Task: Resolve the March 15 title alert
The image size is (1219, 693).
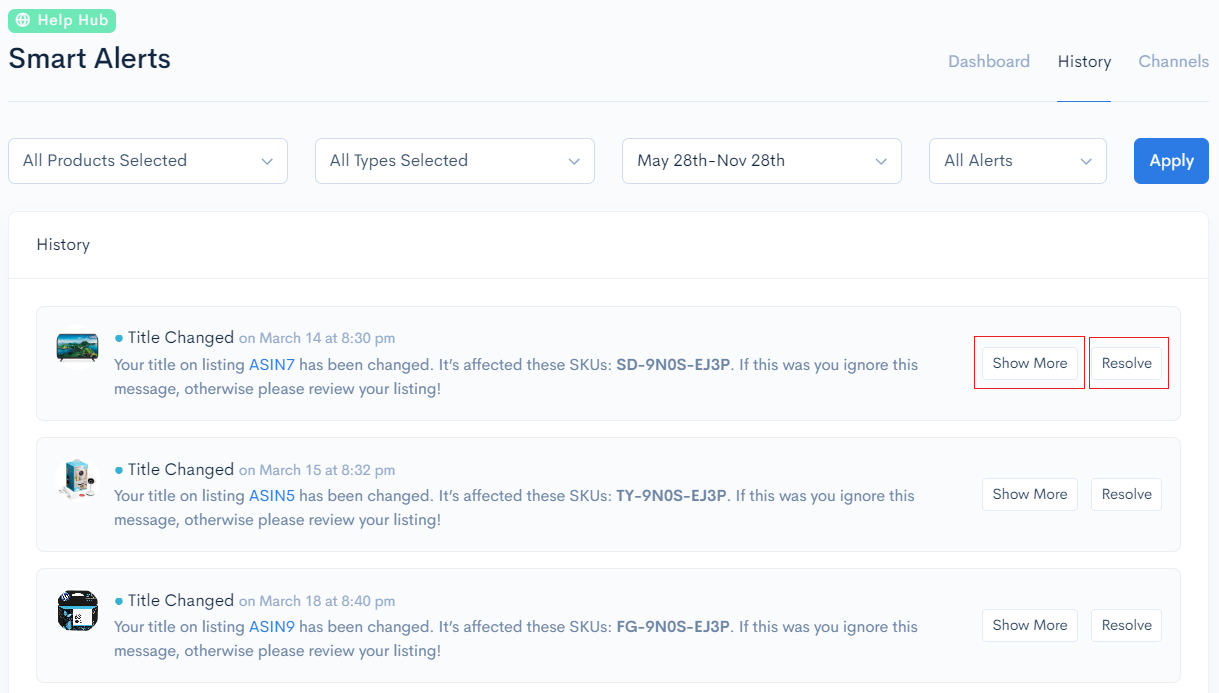Action: [1126, 494]
